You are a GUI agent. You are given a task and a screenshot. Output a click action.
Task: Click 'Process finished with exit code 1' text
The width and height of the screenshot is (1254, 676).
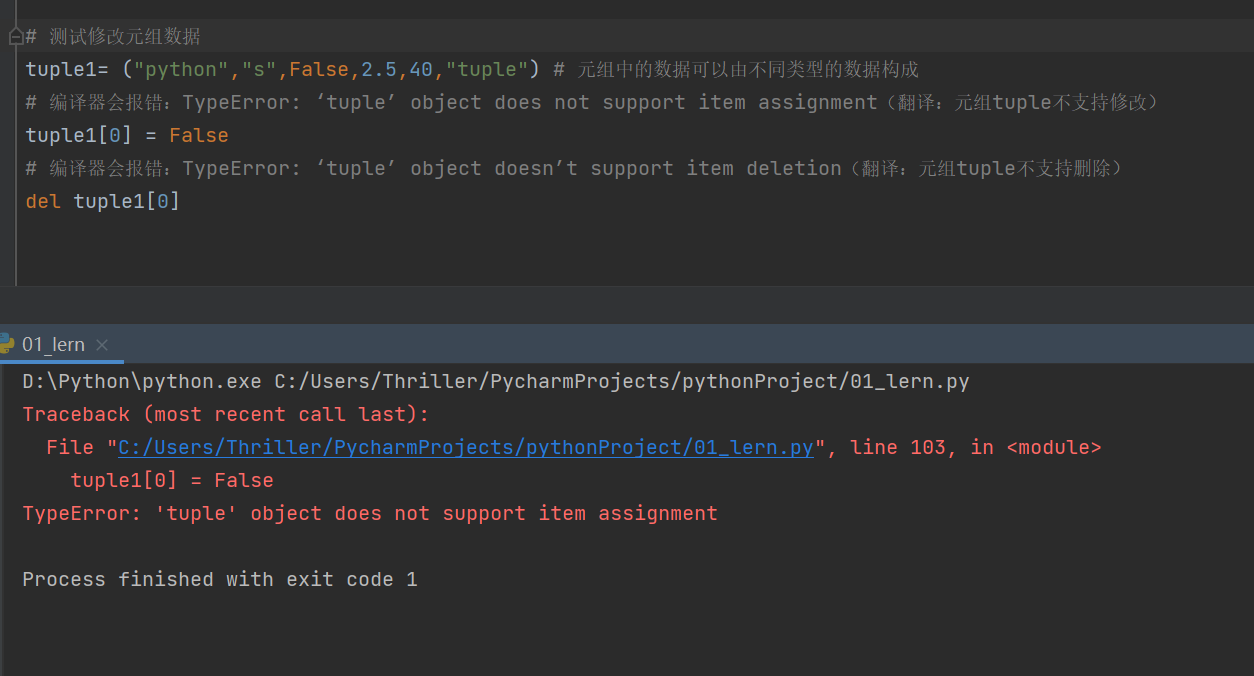(220, 579)
